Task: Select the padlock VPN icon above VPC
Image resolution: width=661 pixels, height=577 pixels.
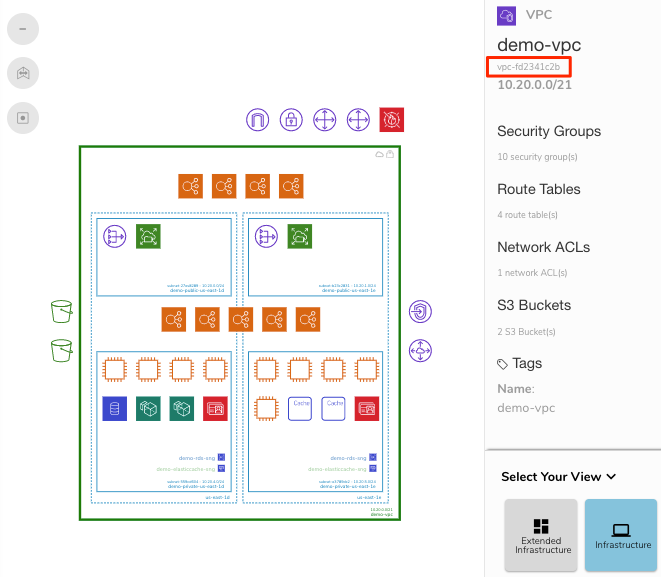Action: pos(291,120)
